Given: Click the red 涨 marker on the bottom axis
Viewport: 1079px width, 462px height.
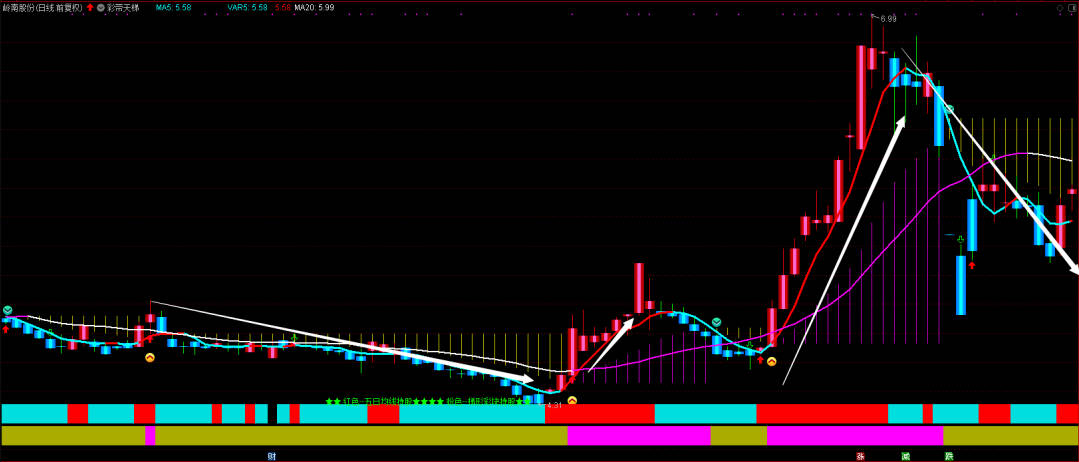Looking at the screenshot, I should [x=860, y=456].
